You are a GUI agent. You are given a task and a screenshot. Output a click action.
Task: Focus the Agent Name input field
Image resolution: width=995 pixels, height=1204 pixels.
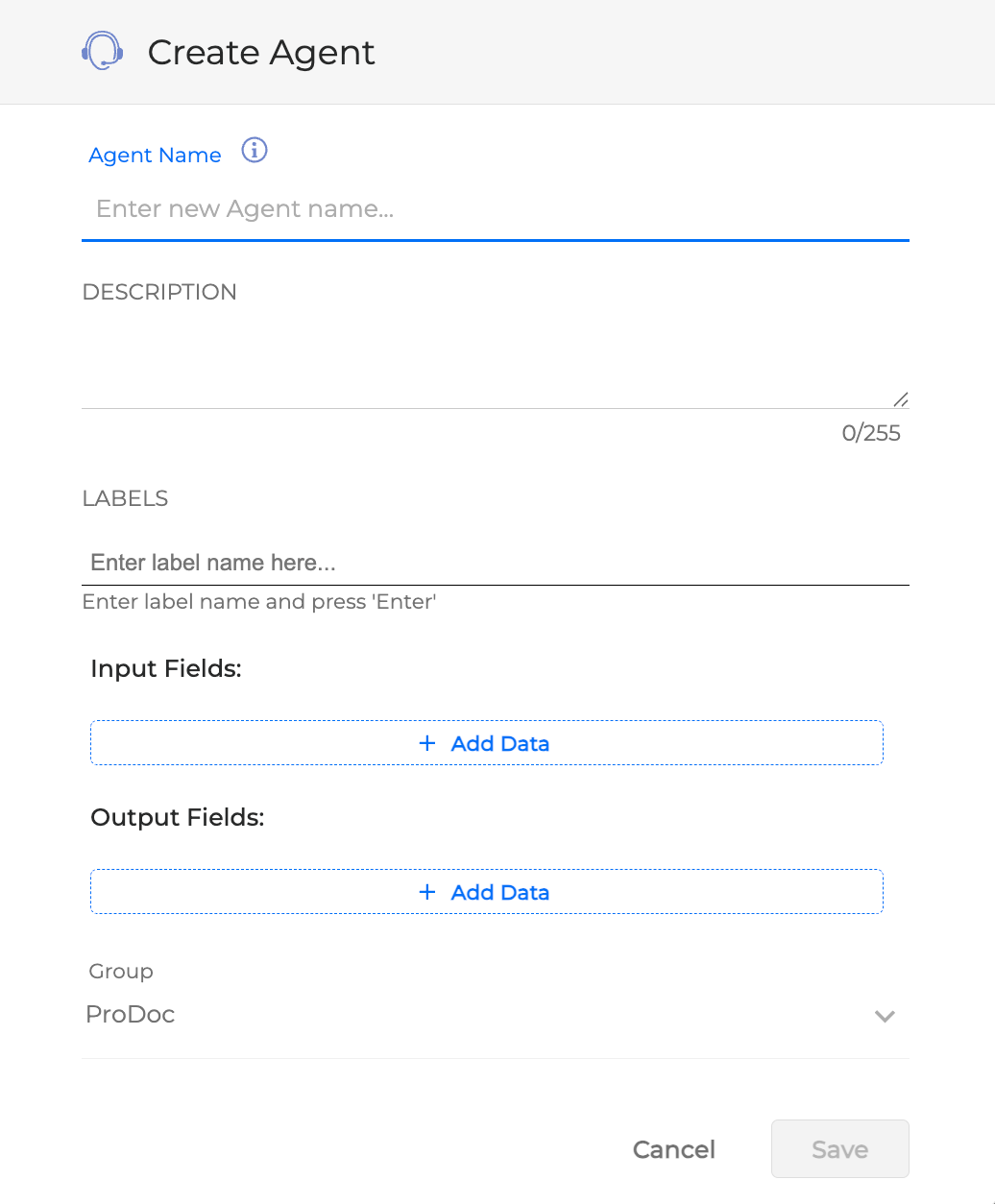coord(495,209)
